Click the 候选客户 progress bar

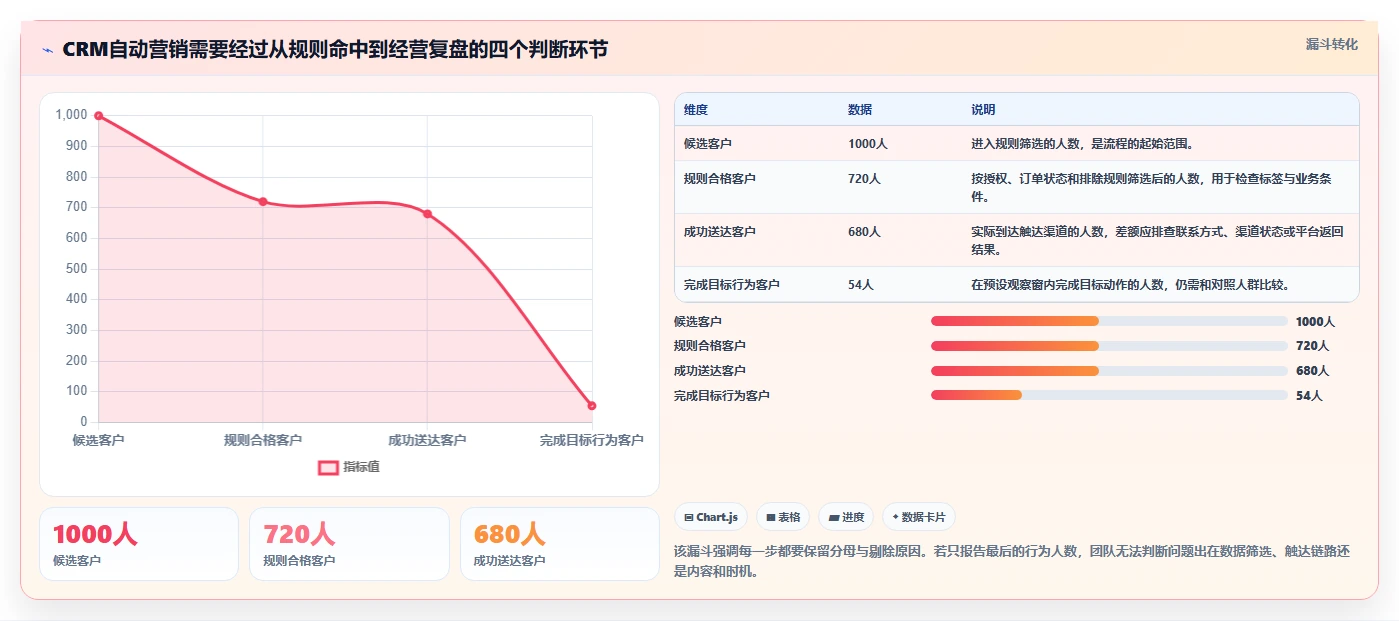[1109, 321]
